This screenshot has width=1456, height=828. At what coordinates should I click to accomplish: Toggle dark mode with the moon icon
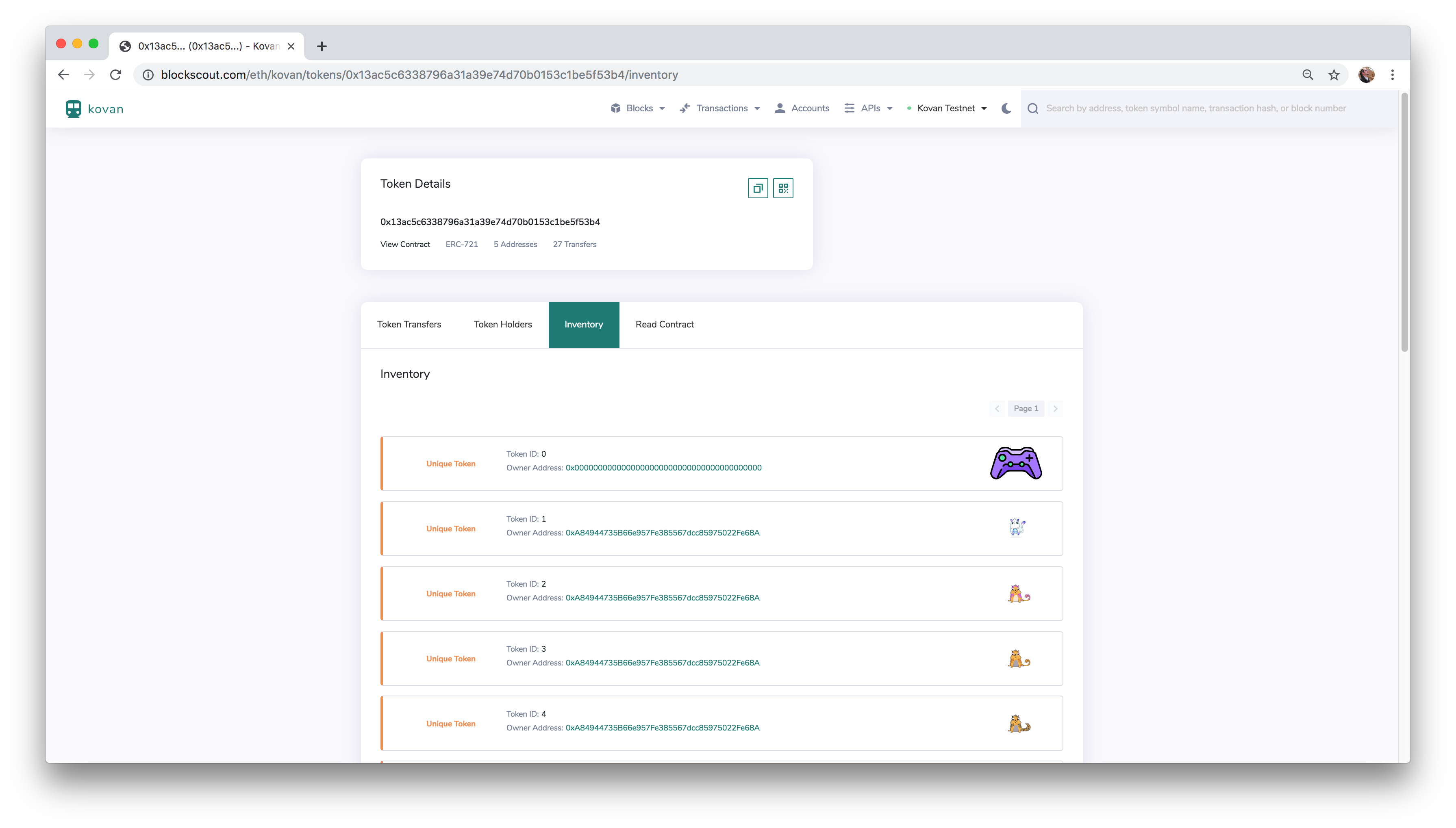[x=1006, y=108]
